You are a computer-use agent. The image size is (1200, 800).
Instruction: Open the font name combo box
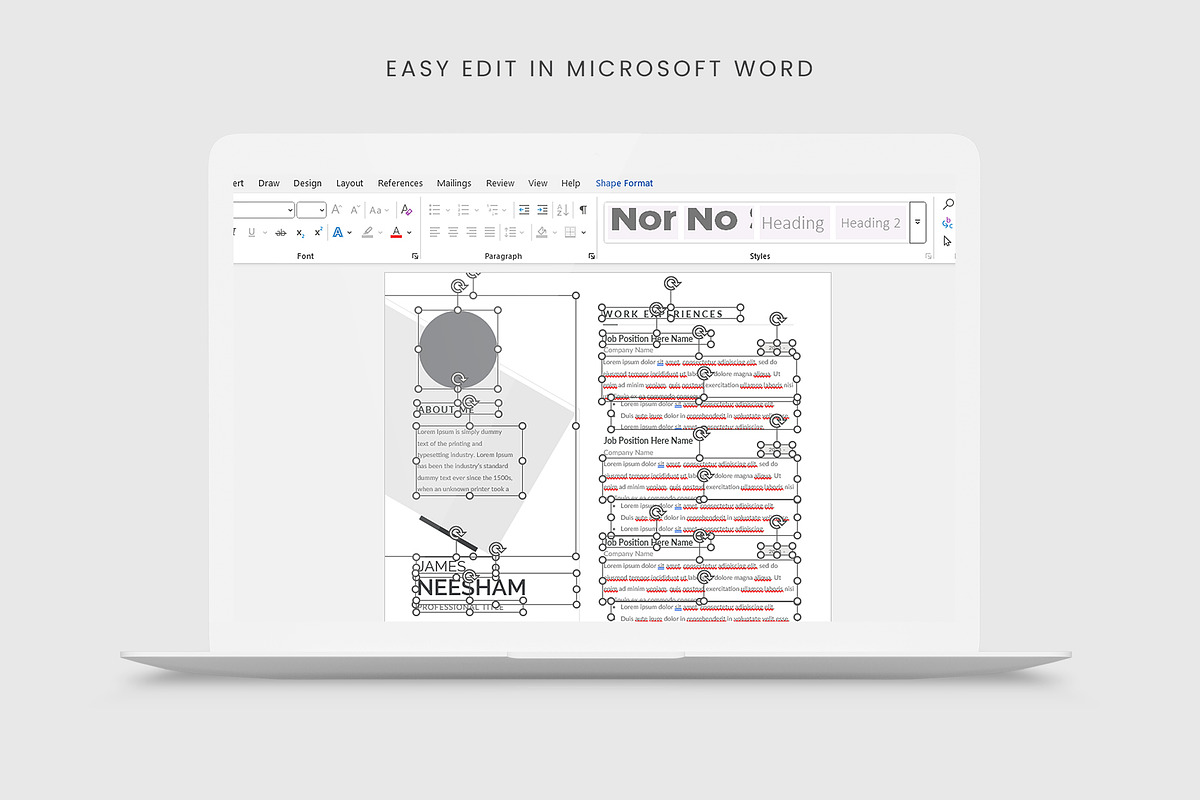[264, 209]
